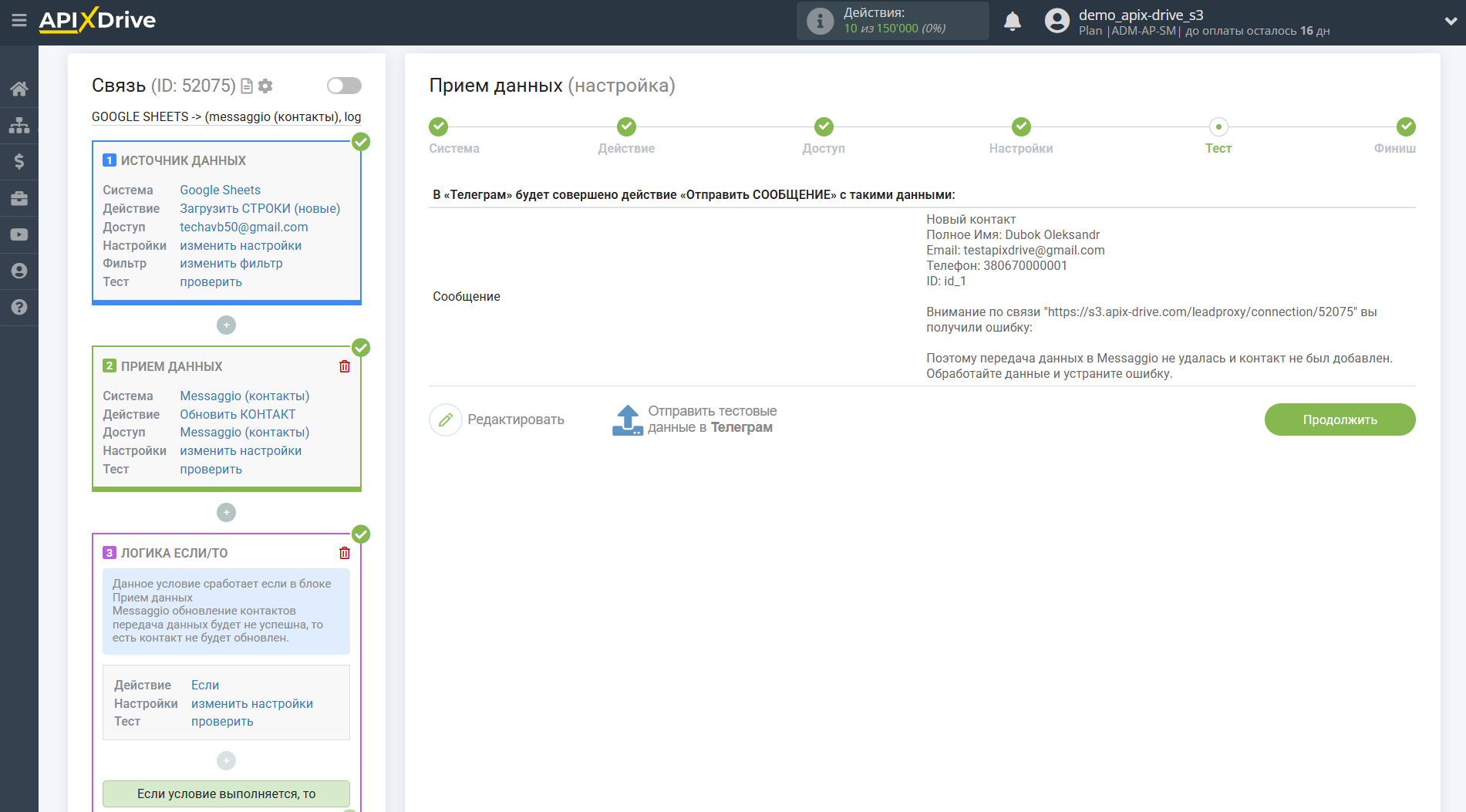Open the connections sitemap sidebar icon
Screen dimensions: 1466x812
click(x=19, y=125)
